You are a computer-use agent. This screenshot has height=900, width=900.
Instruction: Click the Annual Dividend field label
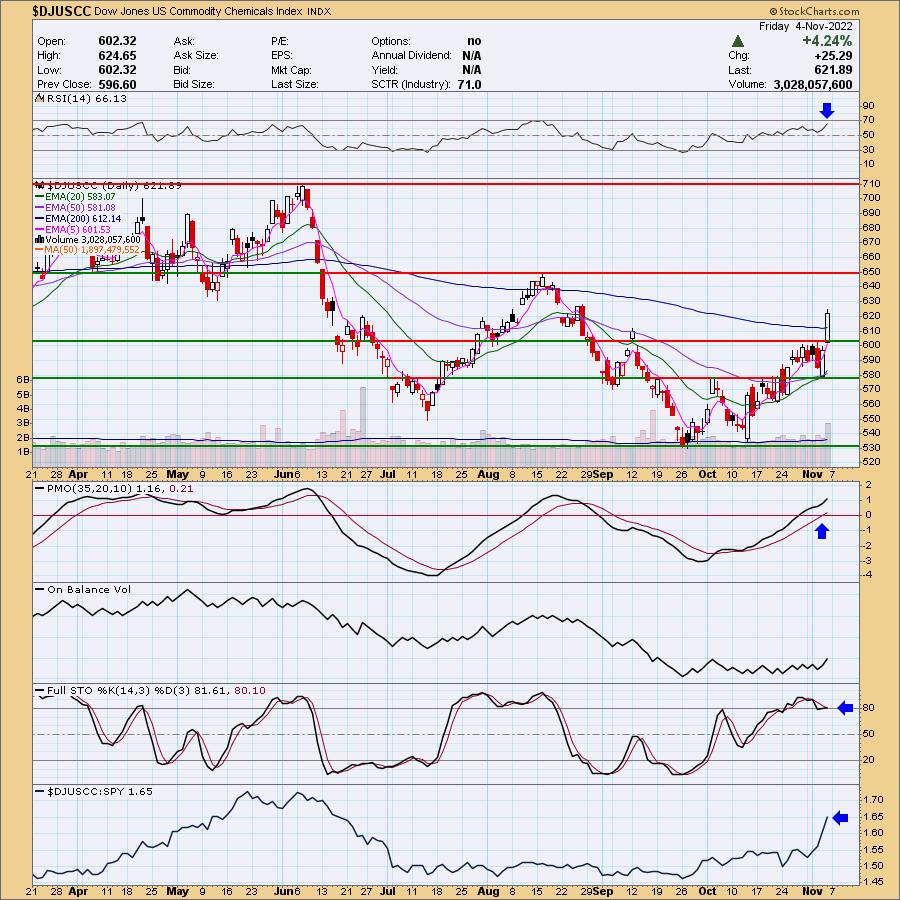click(x=412, y=56)
